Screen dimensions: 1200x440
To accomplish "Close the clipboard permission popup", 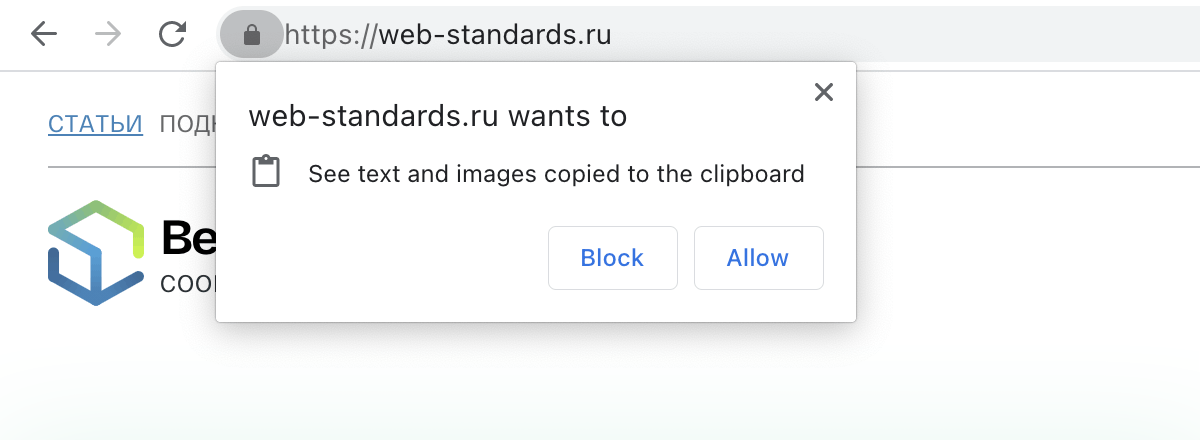I will click(823, 93).
